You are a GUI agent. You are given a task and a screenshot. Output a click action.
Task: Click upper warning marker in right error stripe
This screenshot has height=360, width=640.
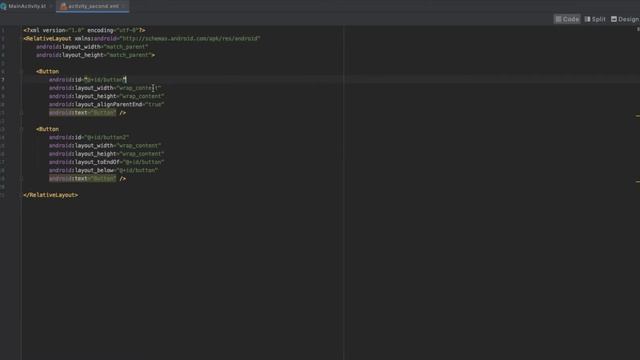click(637, 116)
